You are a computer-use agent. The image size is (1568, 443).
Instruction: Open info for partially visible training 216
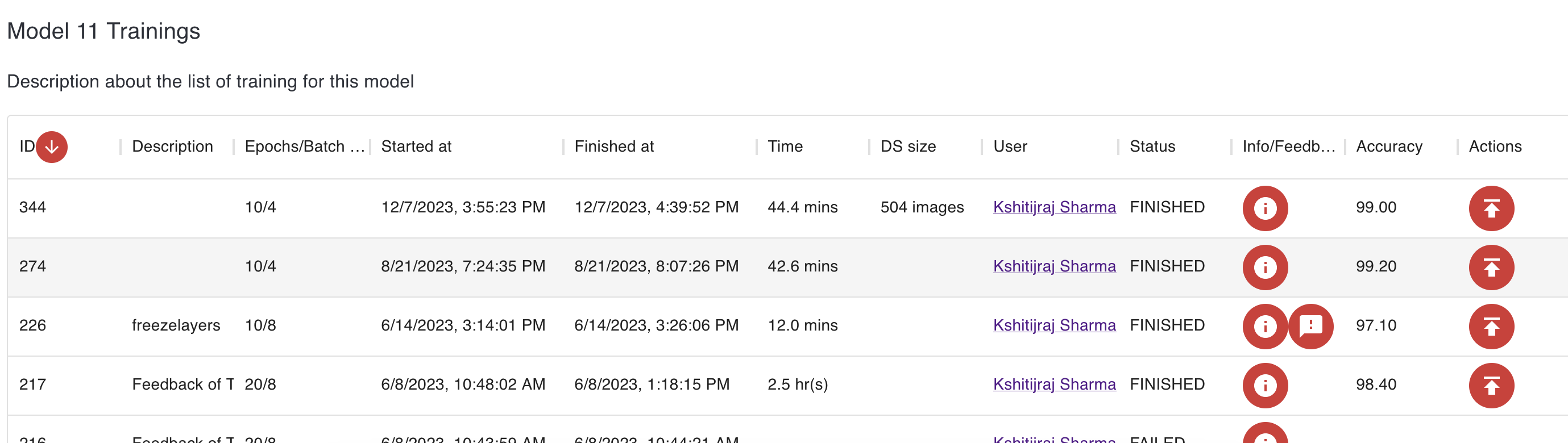pos(1264,436)
